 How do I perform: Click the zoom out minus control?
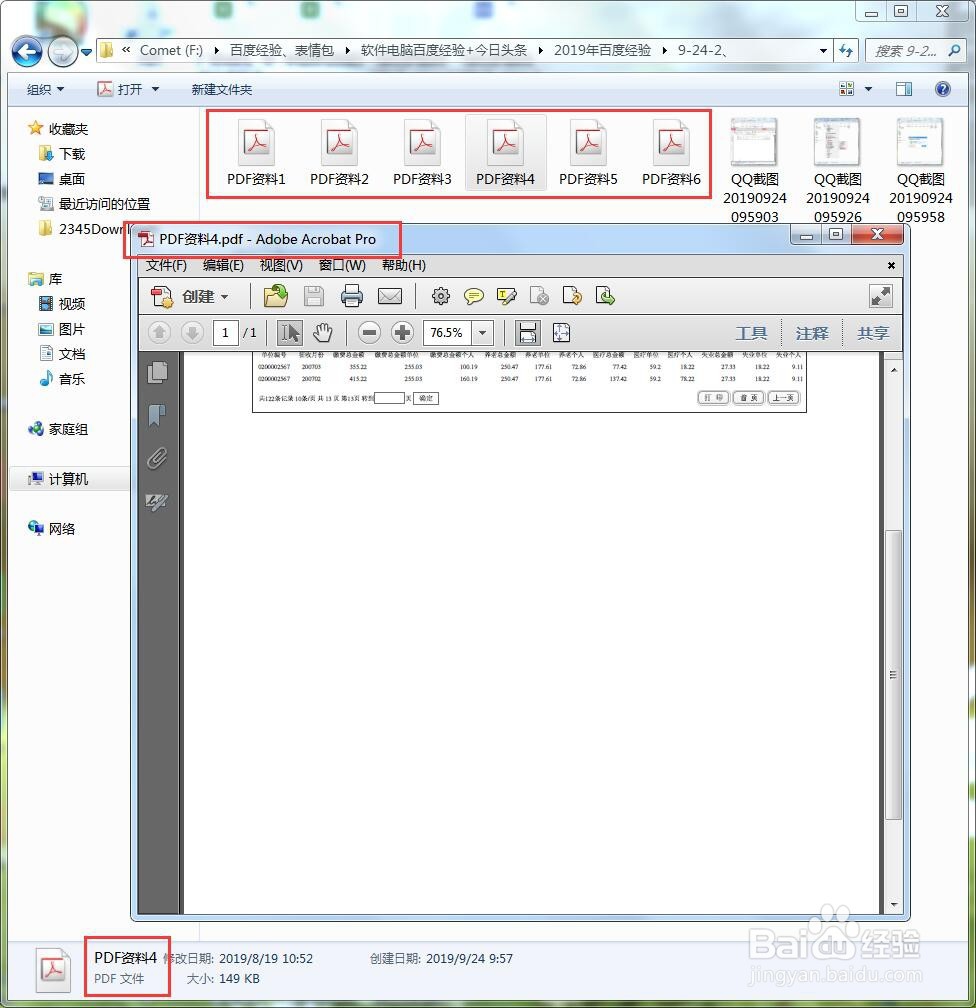[370, 332]
